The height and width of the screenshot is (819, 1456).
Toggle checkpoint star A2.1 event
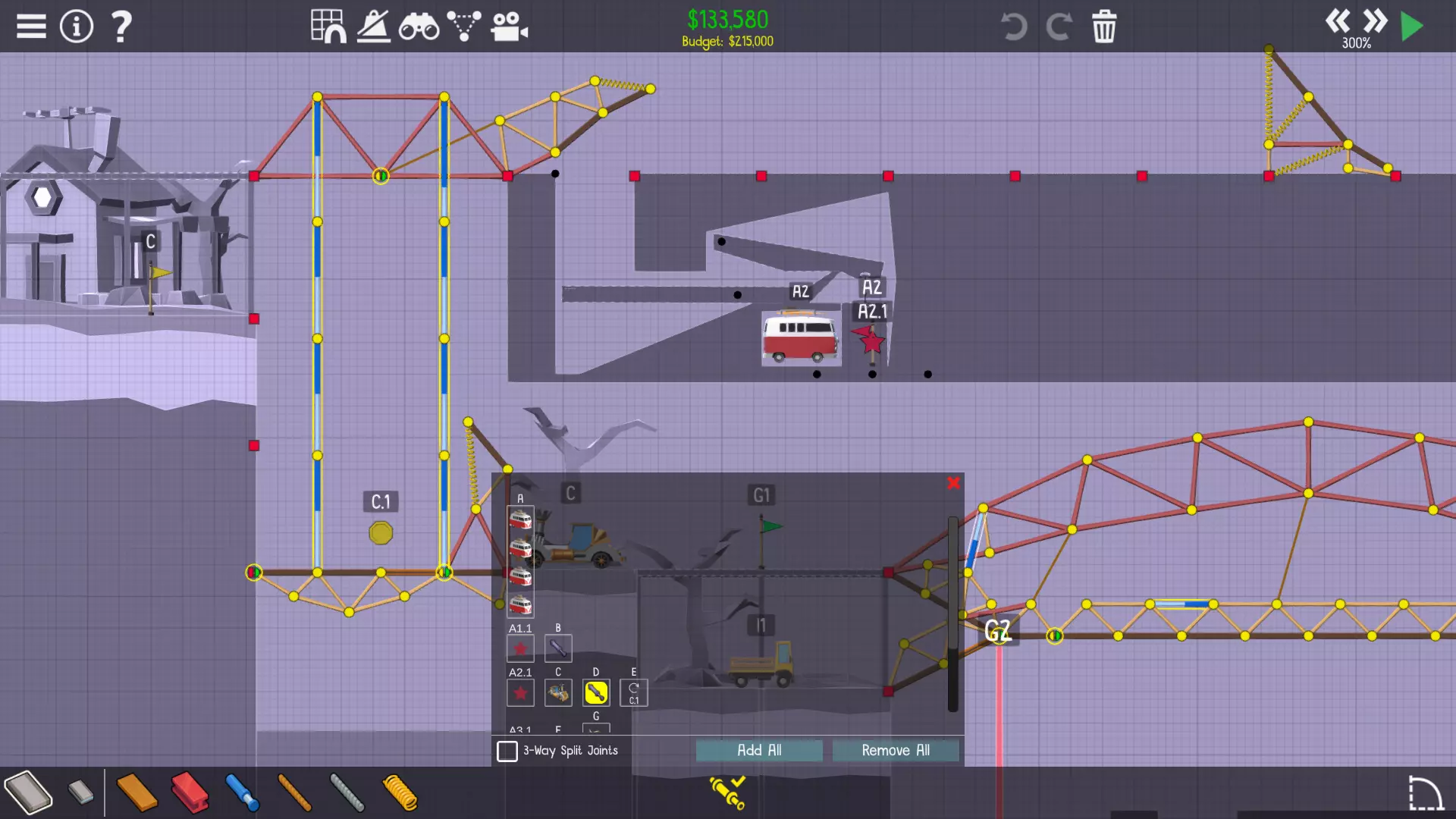coord(520,692)
